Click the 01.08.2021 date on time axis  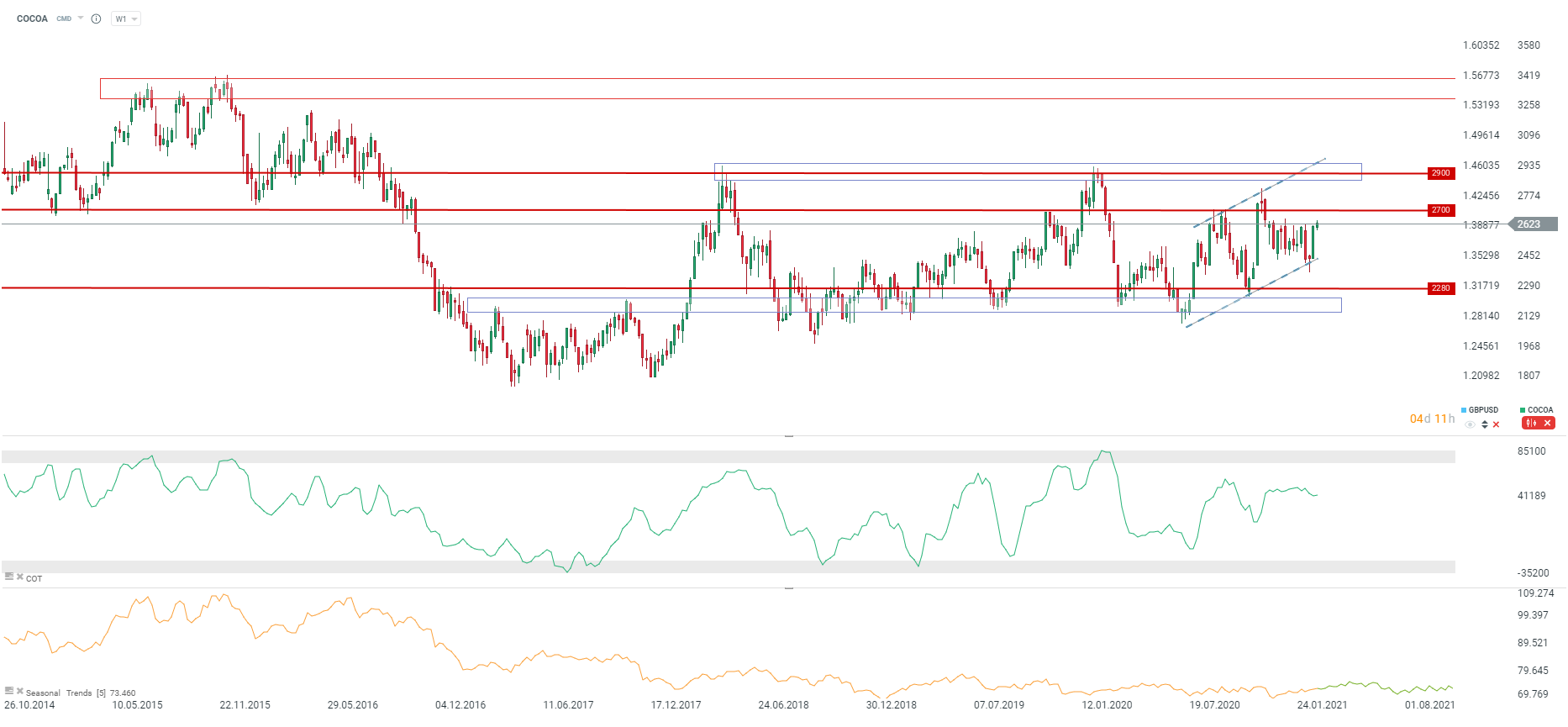pyautogui.click(x=1429, y=705)
